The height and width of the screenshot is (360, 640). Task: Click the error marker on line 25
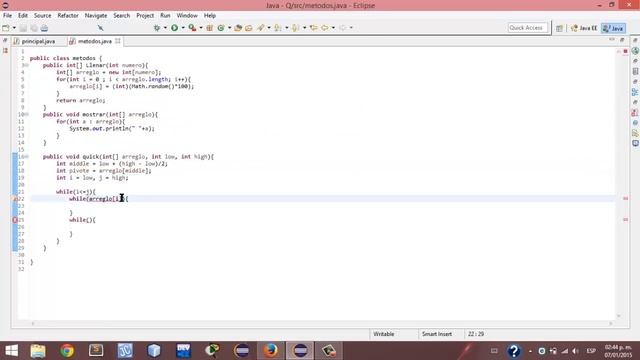pos(15,220)
